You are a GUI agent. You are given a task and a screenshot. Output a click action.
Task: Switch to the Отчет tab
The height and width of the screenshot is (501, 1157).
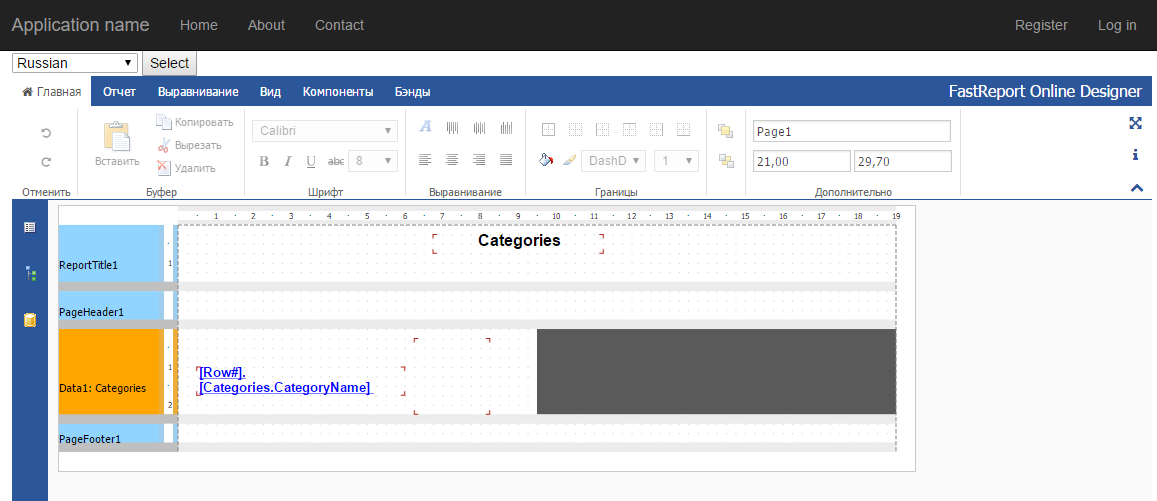[120, 92]
